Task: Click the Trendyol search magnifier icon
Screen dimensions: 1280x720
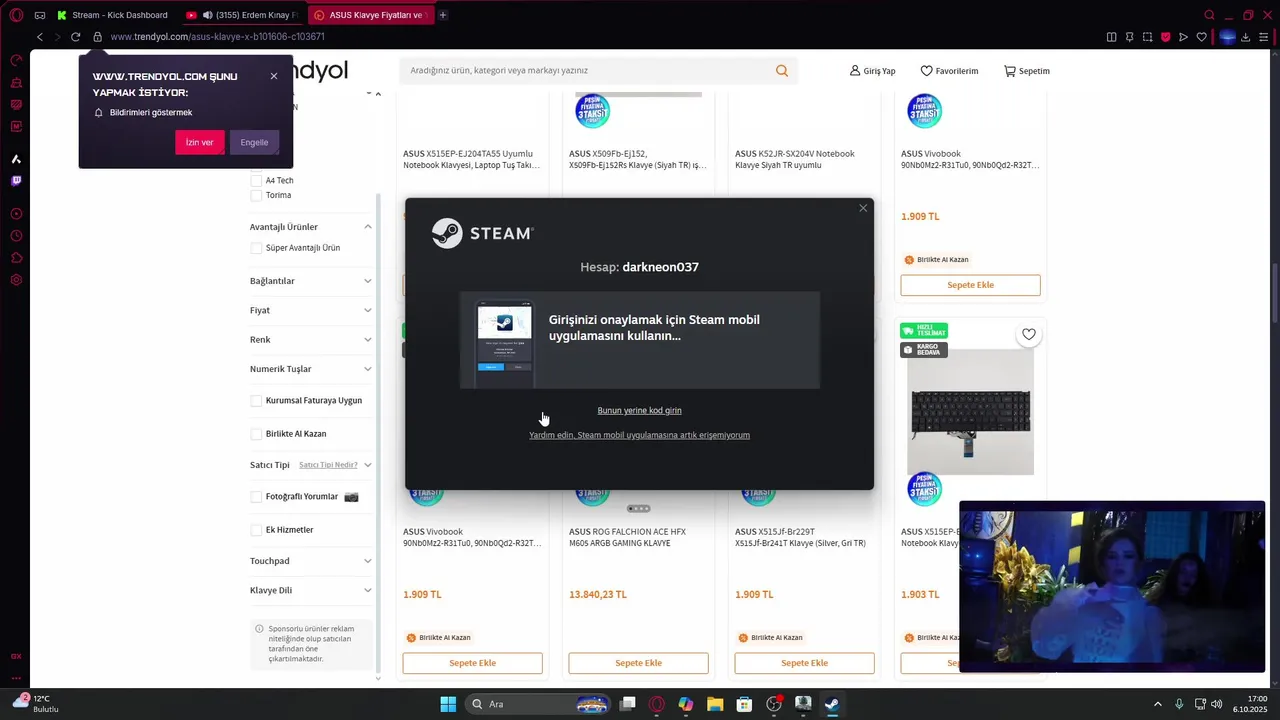Action: click(782, 71)
